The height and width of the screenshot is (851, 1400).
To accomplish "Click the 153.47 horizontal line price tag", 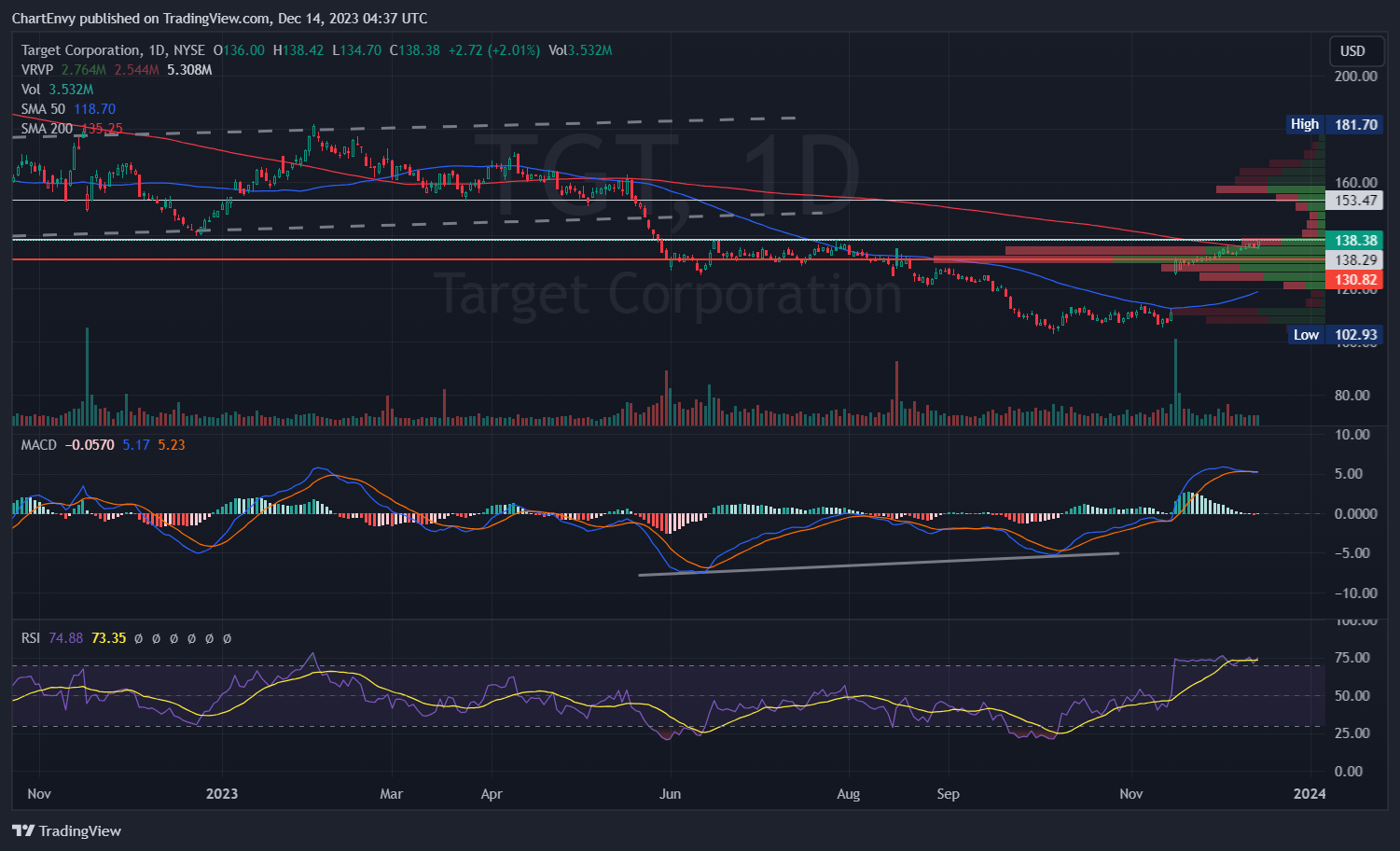I will (x=1355, y=201).
